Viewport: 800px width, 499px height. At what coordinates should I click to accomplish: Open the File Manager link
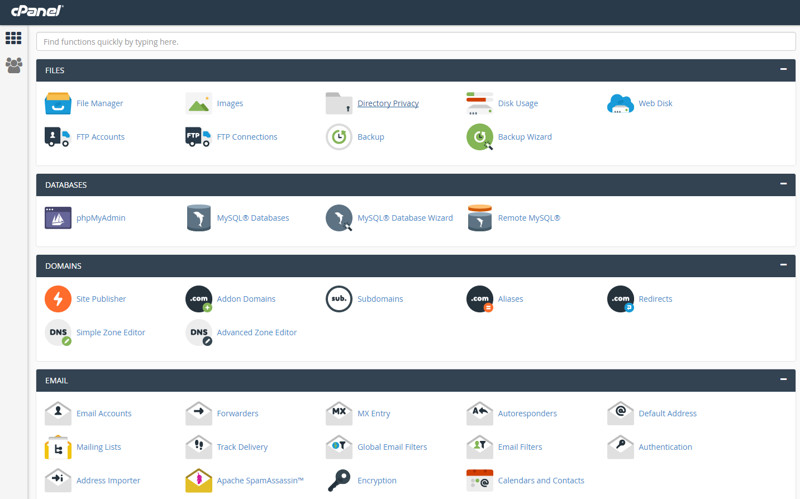99,103
